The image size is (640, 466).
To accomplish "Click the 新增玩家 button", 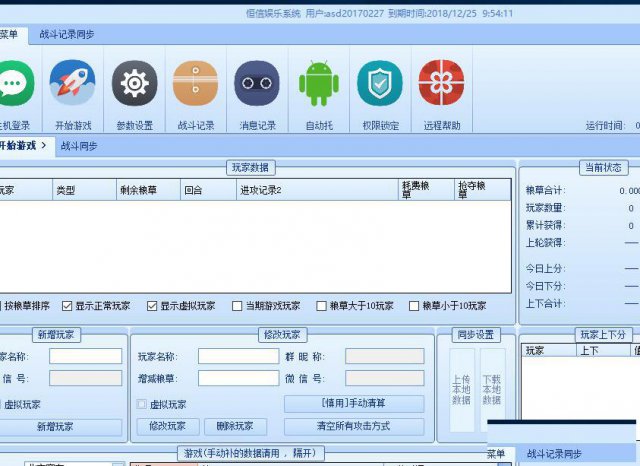I will [60, 427].
